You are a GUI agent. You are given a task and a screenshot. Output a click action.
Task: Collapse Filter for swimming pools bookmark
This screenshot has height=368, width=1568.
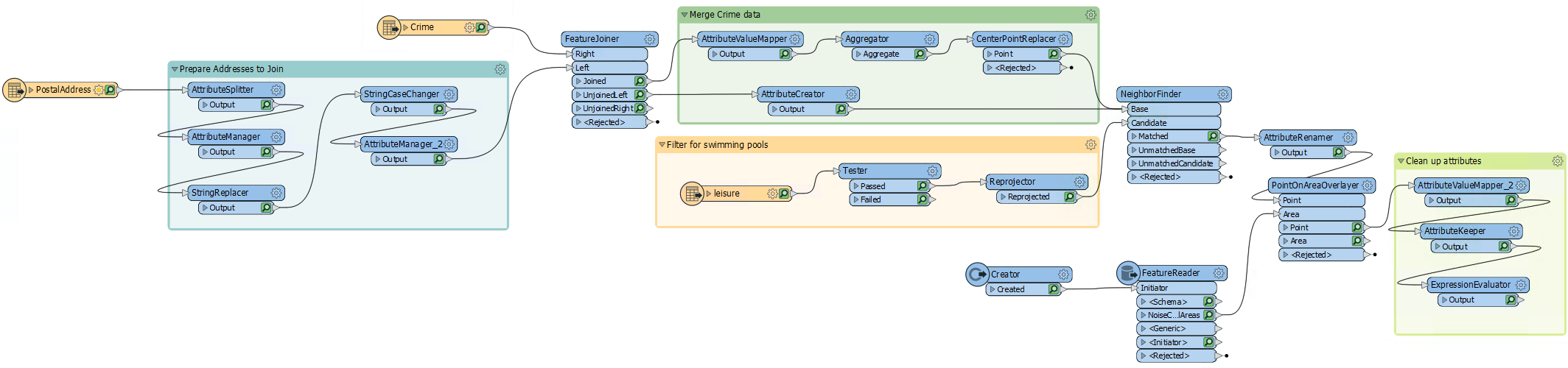click(662, 145)
